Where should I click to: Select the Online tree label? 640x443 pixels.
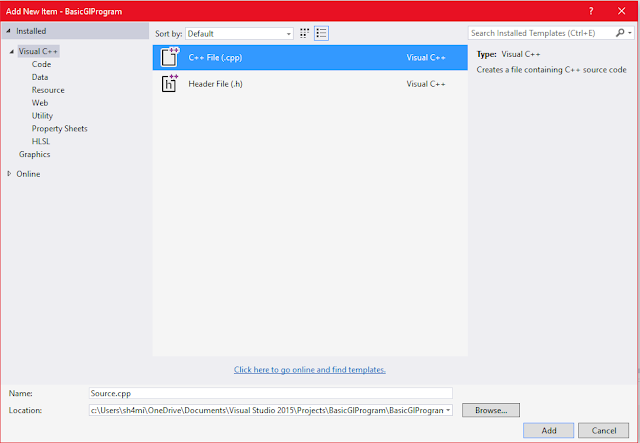(x=28, y=174)
